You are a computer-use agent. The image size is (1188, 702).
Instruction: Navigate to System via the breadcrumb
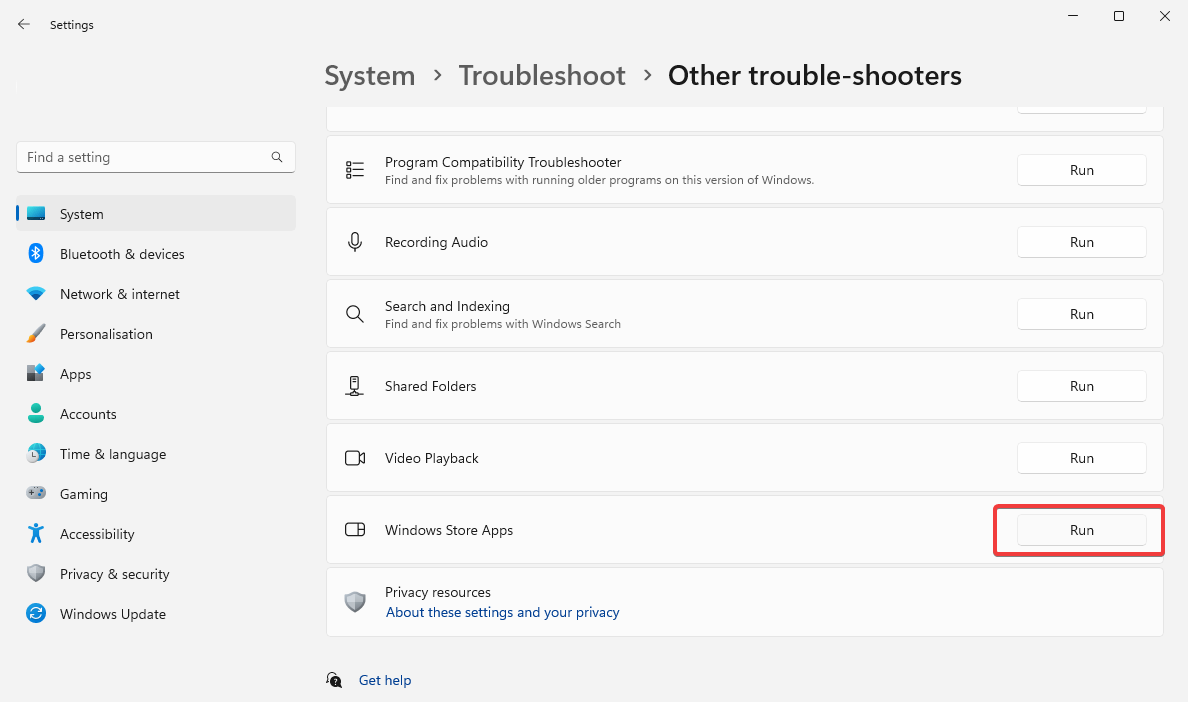369,75
